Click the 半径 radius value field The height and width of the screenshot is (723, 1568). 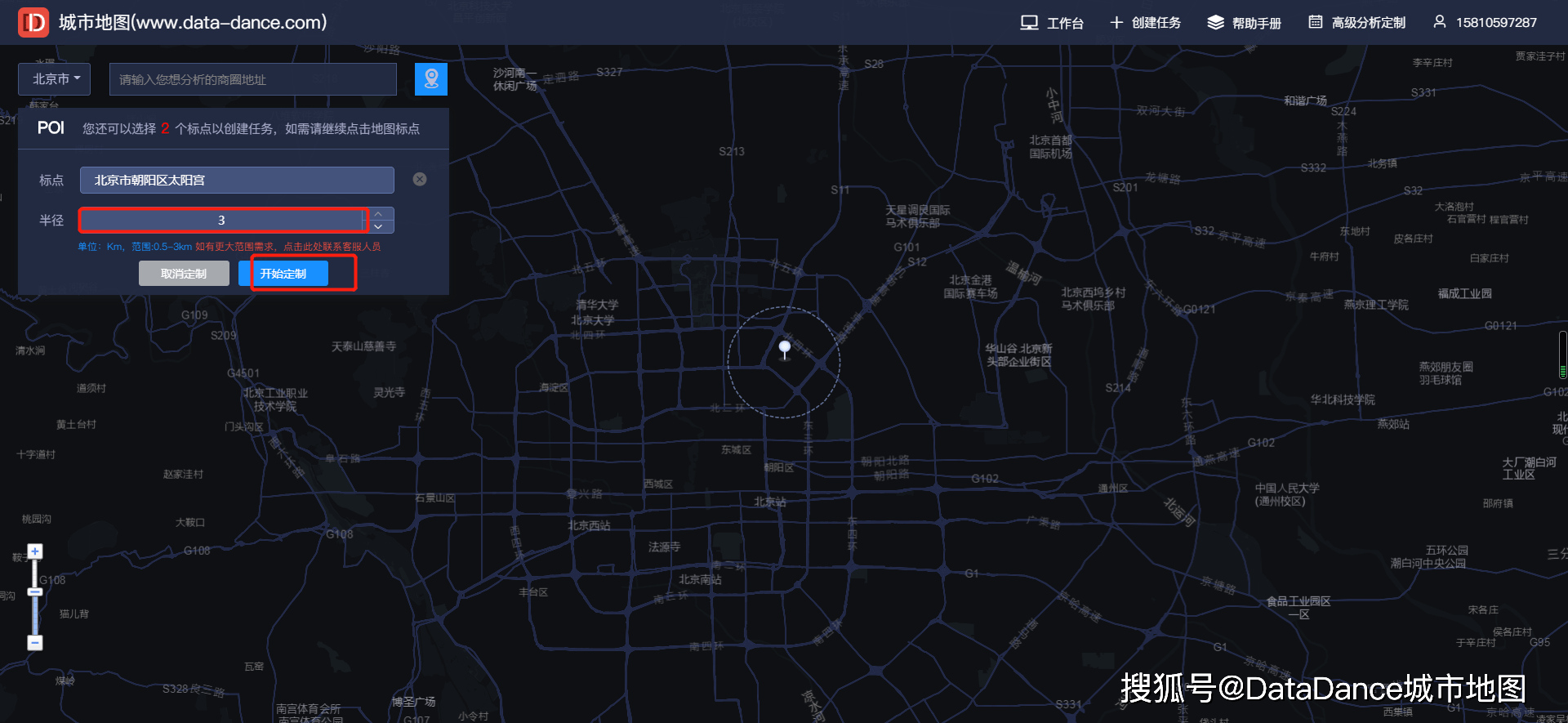(x=221, y=221)
